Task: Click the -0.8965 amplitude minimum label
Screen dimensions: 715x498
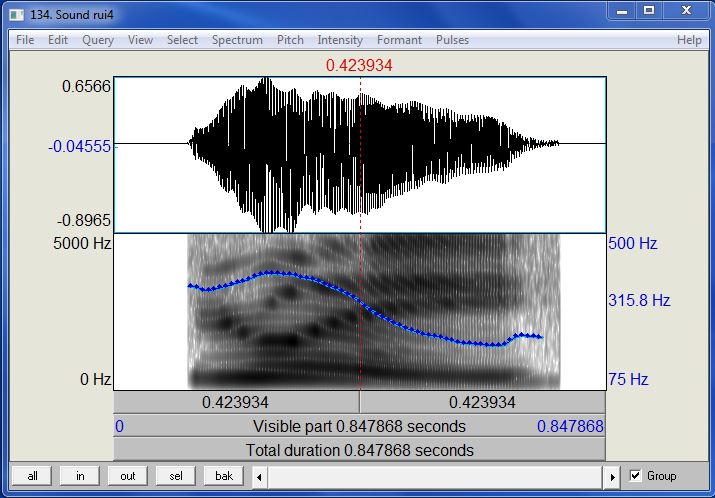Action: tap(84, 220)
